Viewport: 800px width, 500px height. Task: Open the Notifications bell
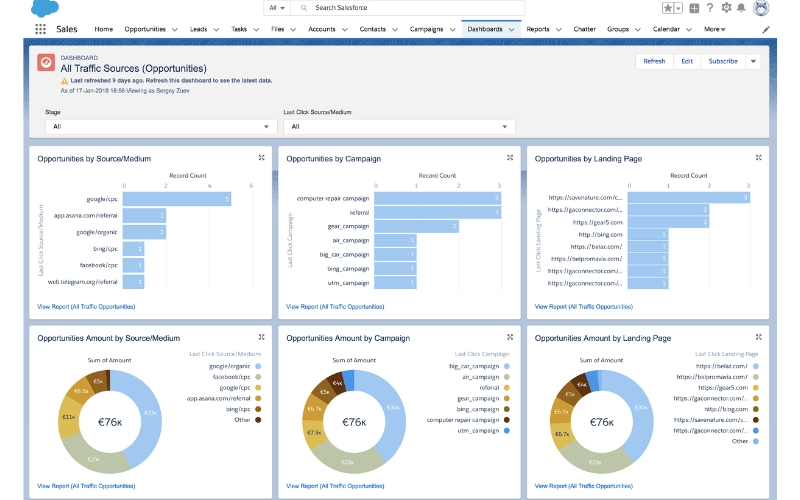(x=743, y=8)
